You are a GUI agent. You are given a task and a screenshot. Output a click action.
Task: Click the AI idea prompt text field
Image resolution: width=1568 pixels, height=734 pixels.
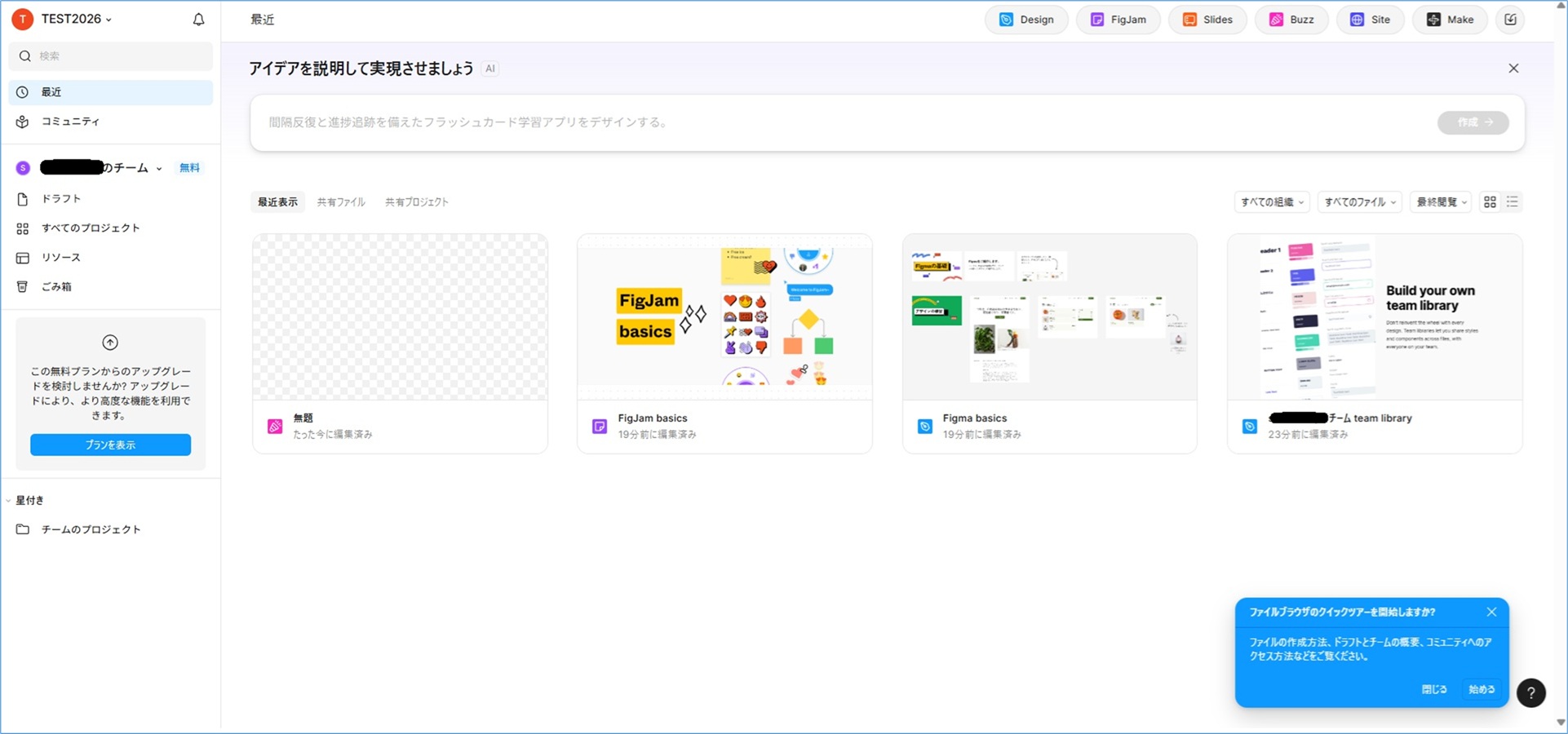pos(845,122)
